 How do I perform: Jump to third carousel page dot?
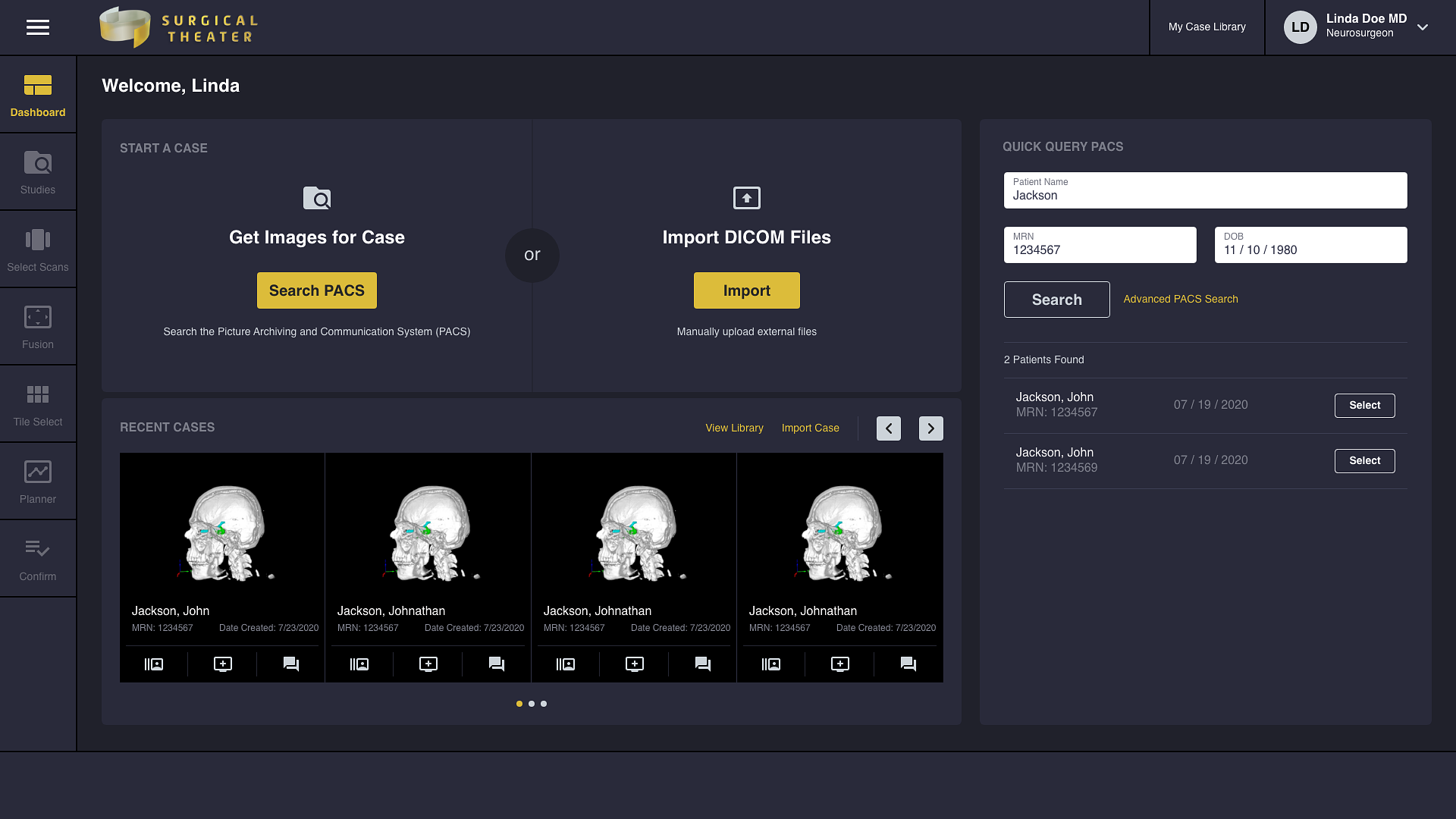[x=544, y=704]
